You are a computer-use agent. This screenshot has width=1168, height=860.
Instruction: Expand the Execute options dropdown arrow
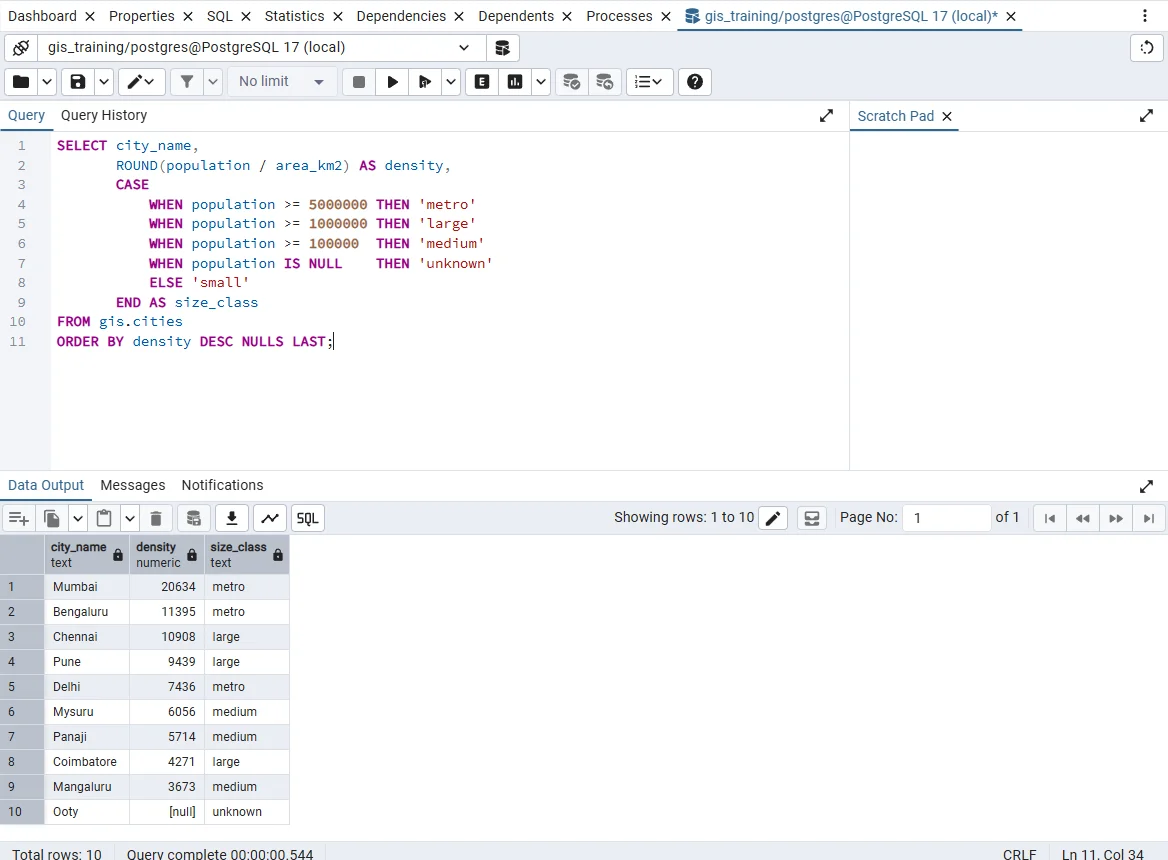point(451,82)
